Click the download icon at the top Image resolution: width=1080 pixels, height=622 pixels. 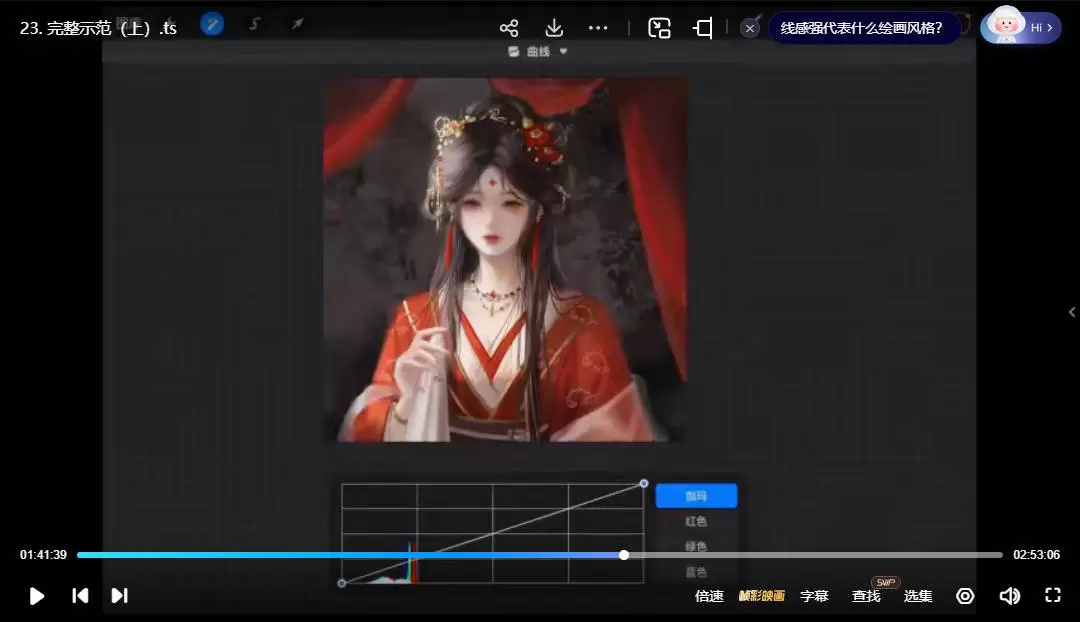554,27
